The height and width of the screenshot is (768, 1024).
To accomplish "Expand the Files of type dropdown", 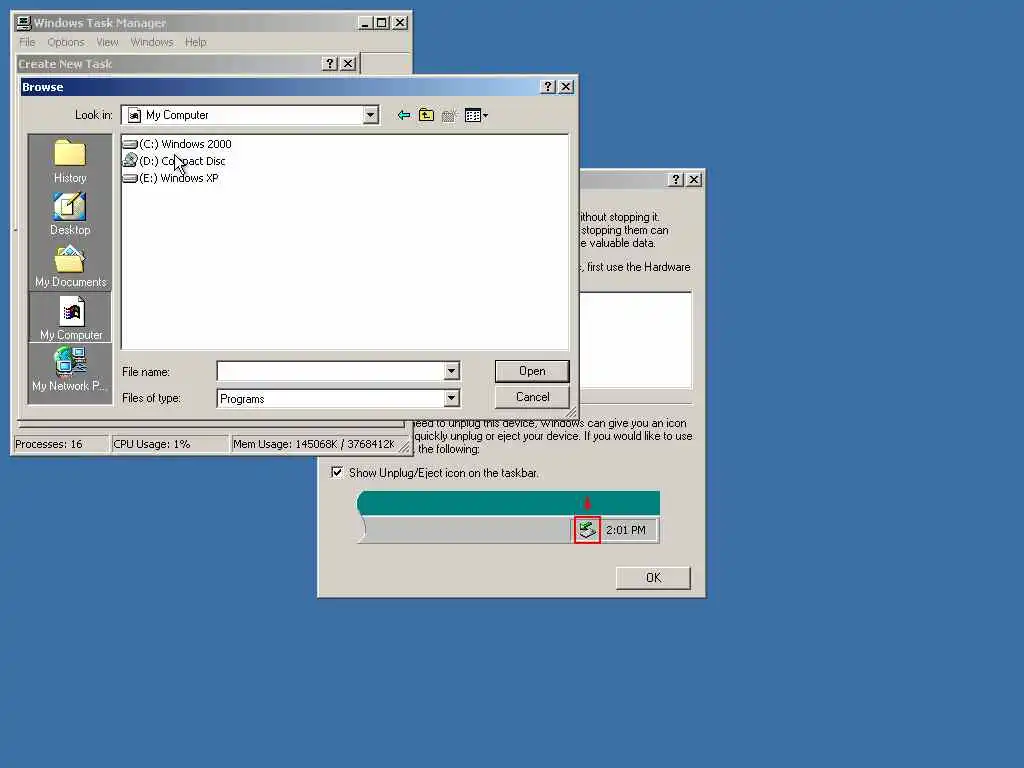I will tap(451, 398).
